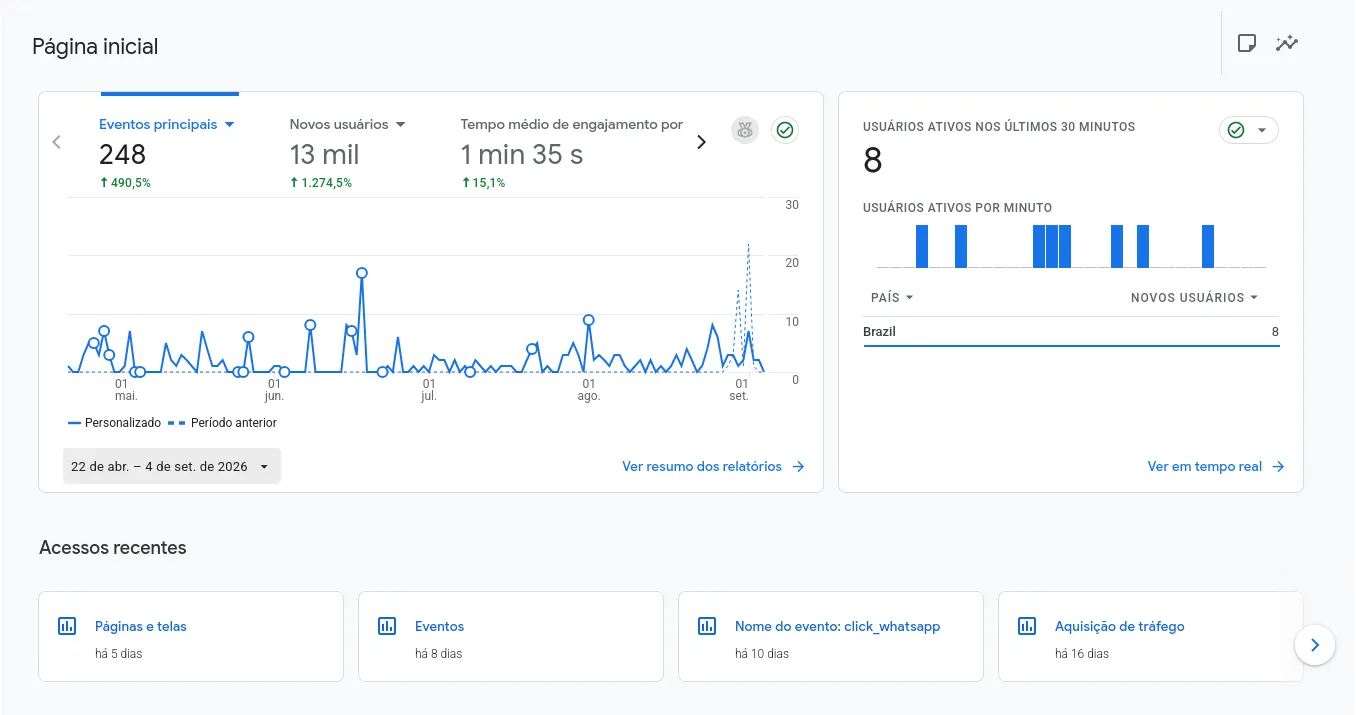The image size is (1356, 715).
Task: Click the Página inicial heading
Action: 95,46
